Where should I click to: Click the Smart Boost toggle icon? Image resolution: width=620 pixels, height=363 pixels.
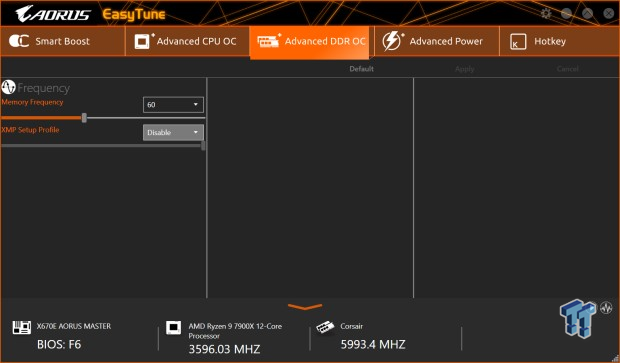(x=19, y=41)
